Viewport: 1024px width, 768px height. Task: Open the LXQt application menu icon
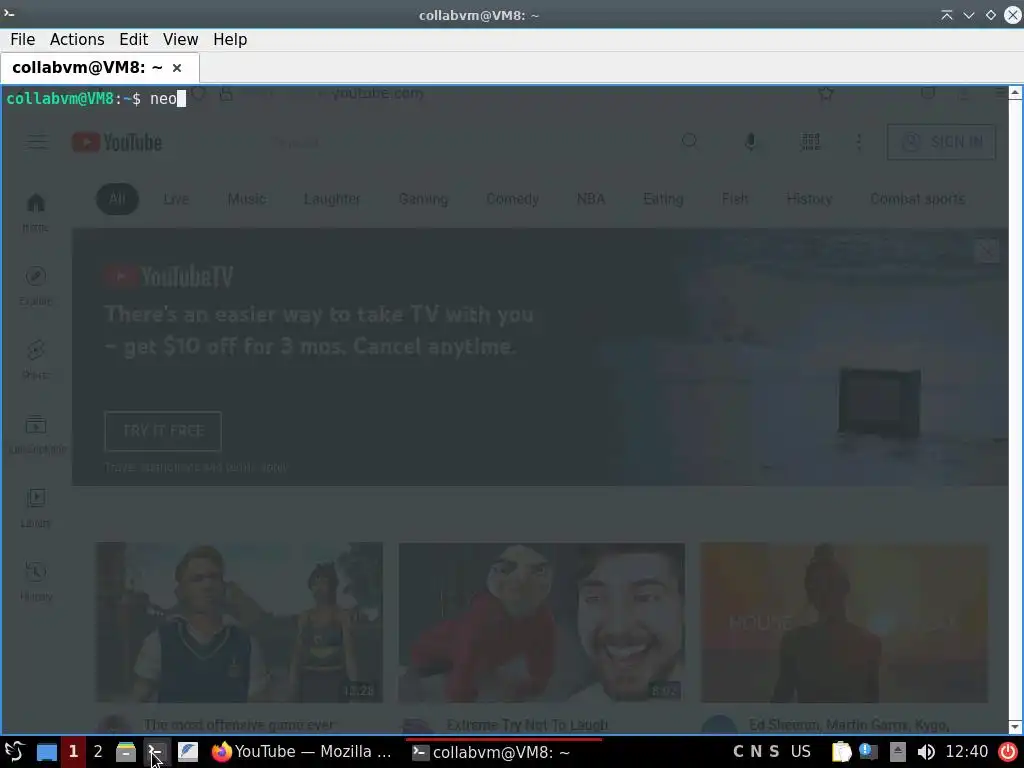[x=14, y=752]
